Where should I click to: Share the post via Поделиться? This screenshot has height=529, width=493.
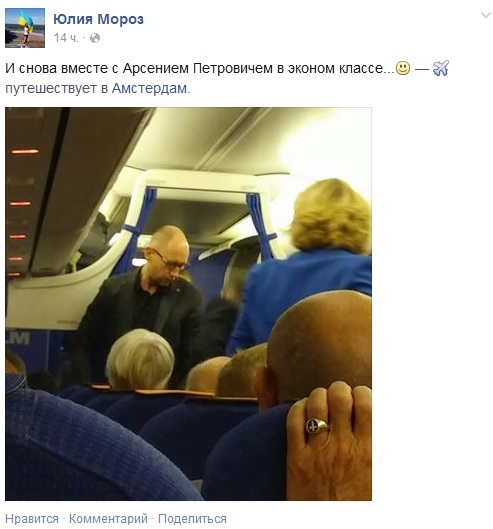(192, 519)
